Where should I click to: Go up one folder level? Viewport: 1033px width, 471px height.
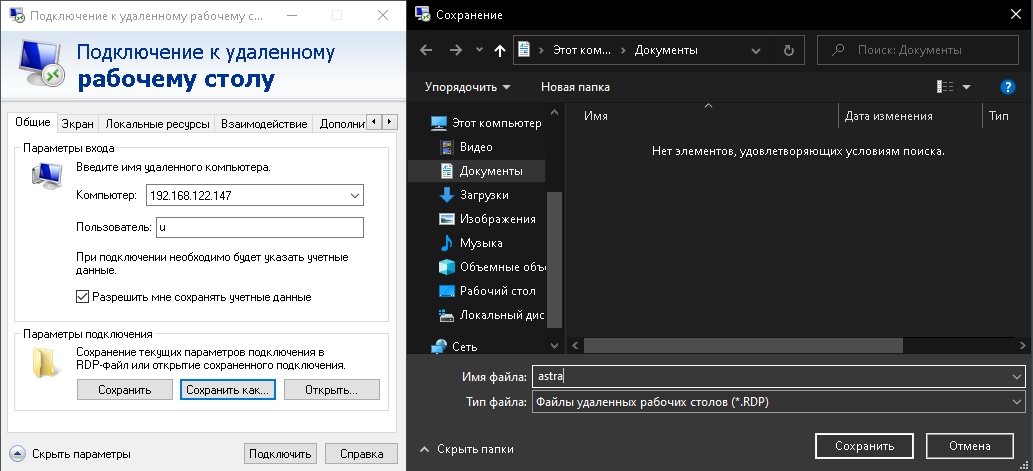[x=500, y=50]
